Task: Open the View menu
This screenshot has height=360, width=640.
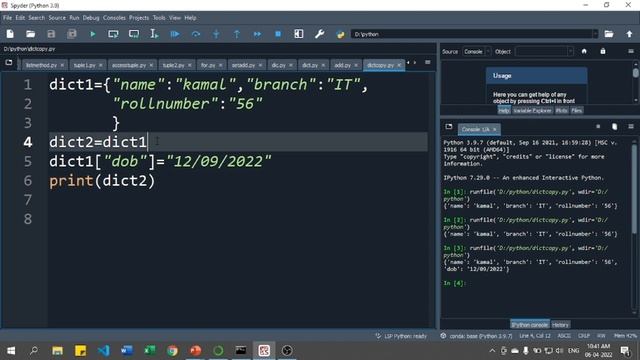Action: [x=175, y=18]
